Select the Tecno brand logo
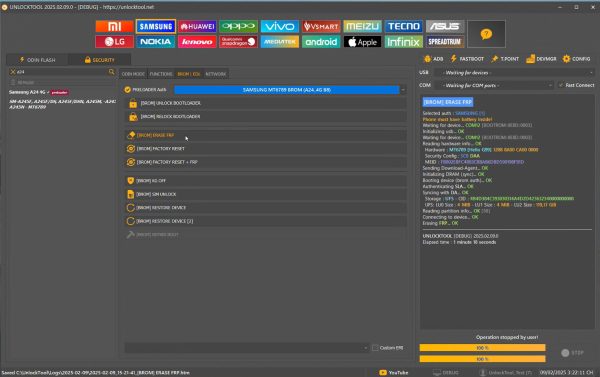 click(x=404, y=26)
